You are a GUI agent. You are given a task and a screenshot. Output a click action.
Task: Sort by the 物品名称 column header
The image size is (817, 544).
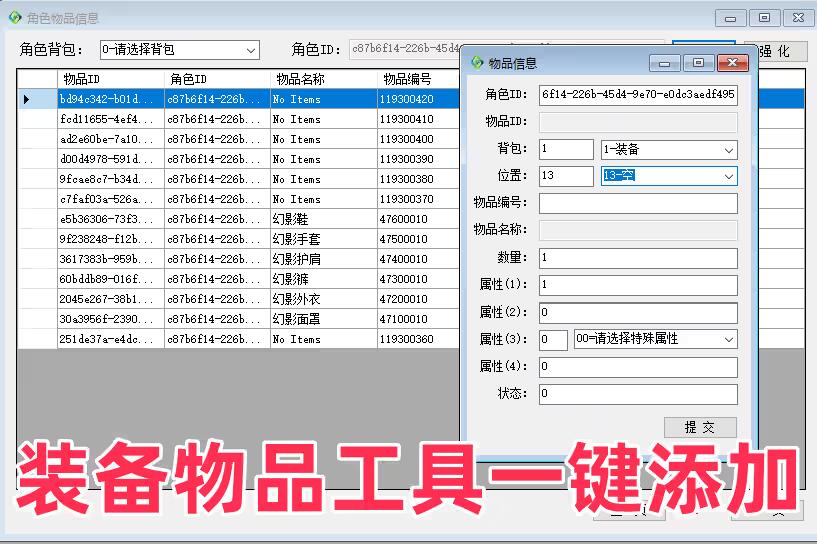tap(324, 79)
